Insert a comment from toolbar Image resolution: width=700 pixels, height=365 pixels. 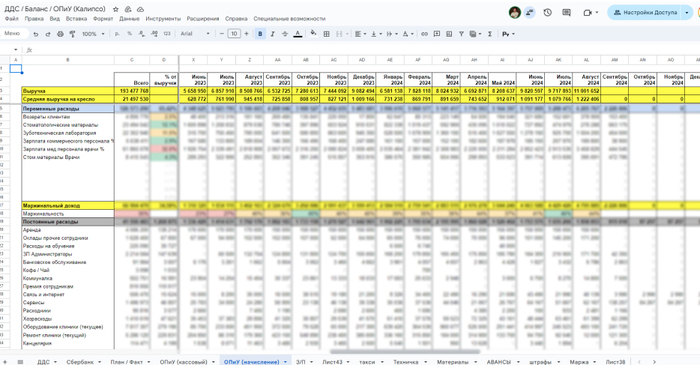[437, 34]
